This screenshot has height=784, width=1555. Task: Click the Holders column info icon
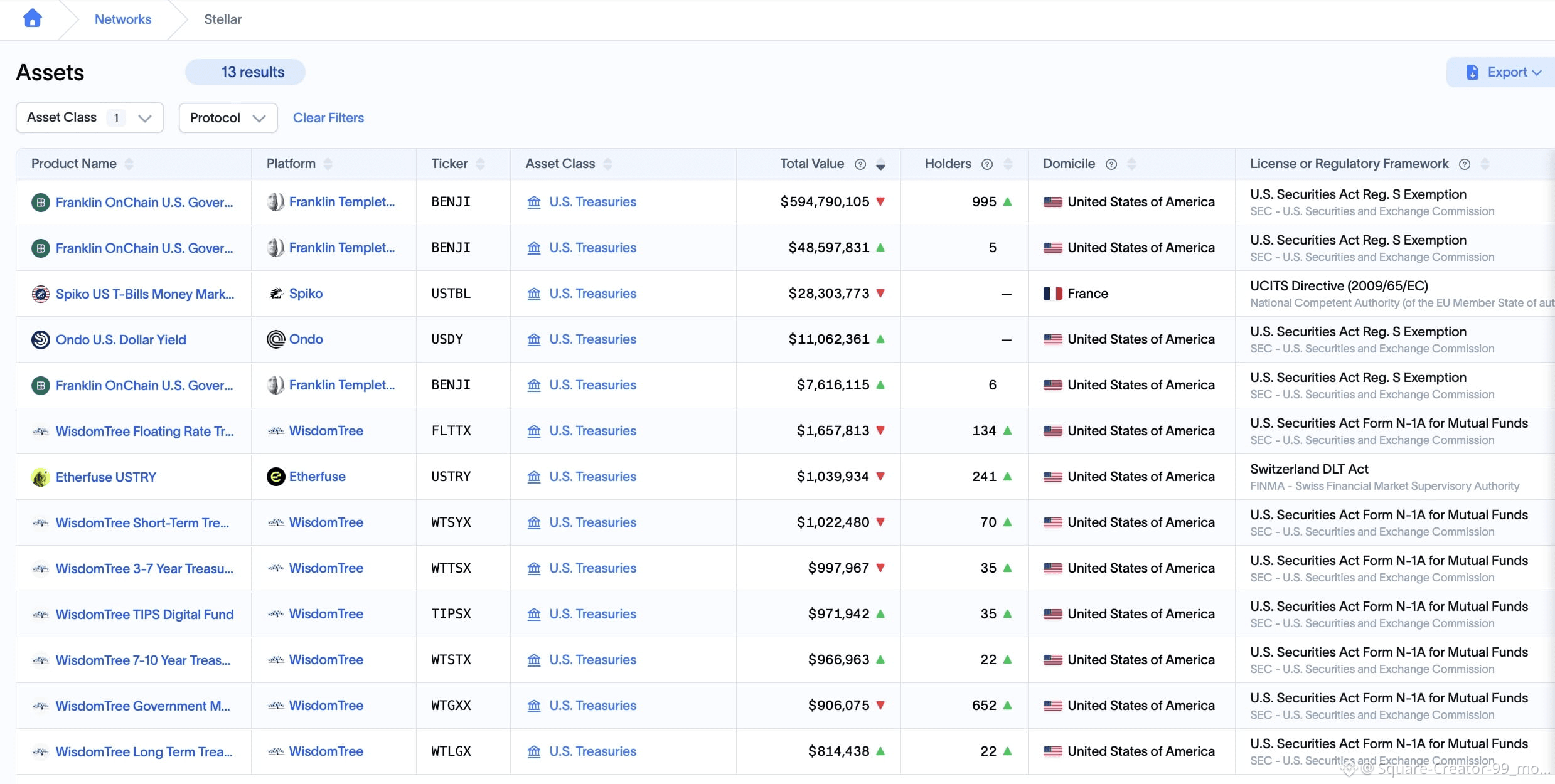point(987,164)
